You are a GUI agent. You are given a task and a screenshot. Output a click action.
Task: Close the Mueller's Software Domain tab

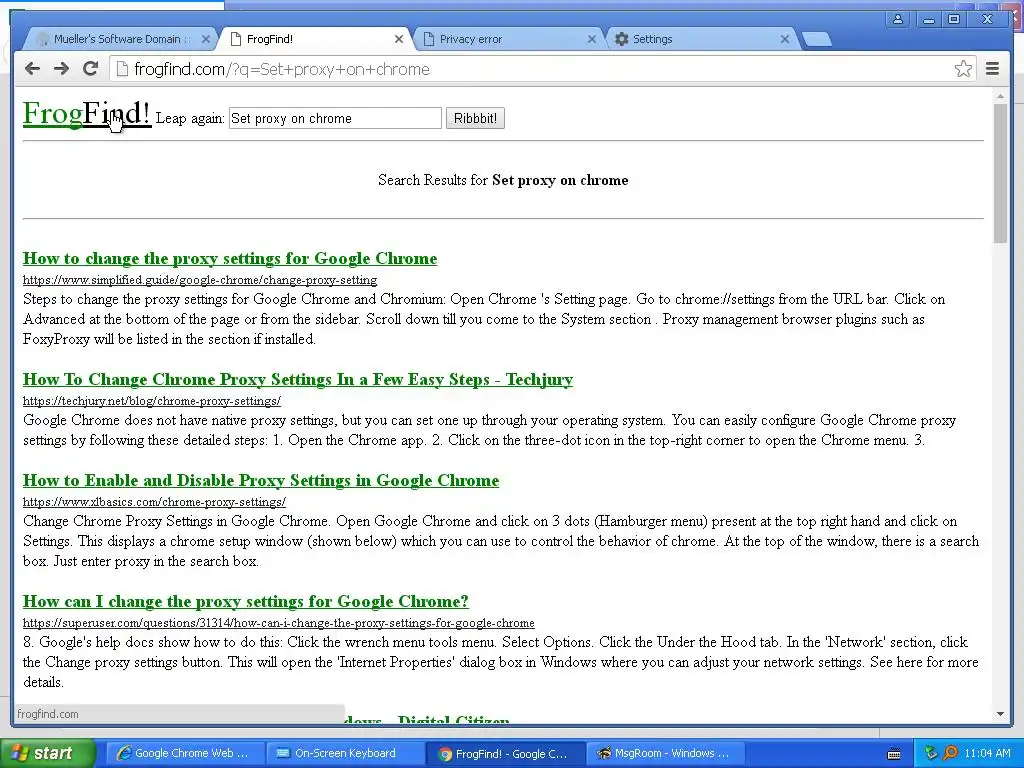pos(205,39)
